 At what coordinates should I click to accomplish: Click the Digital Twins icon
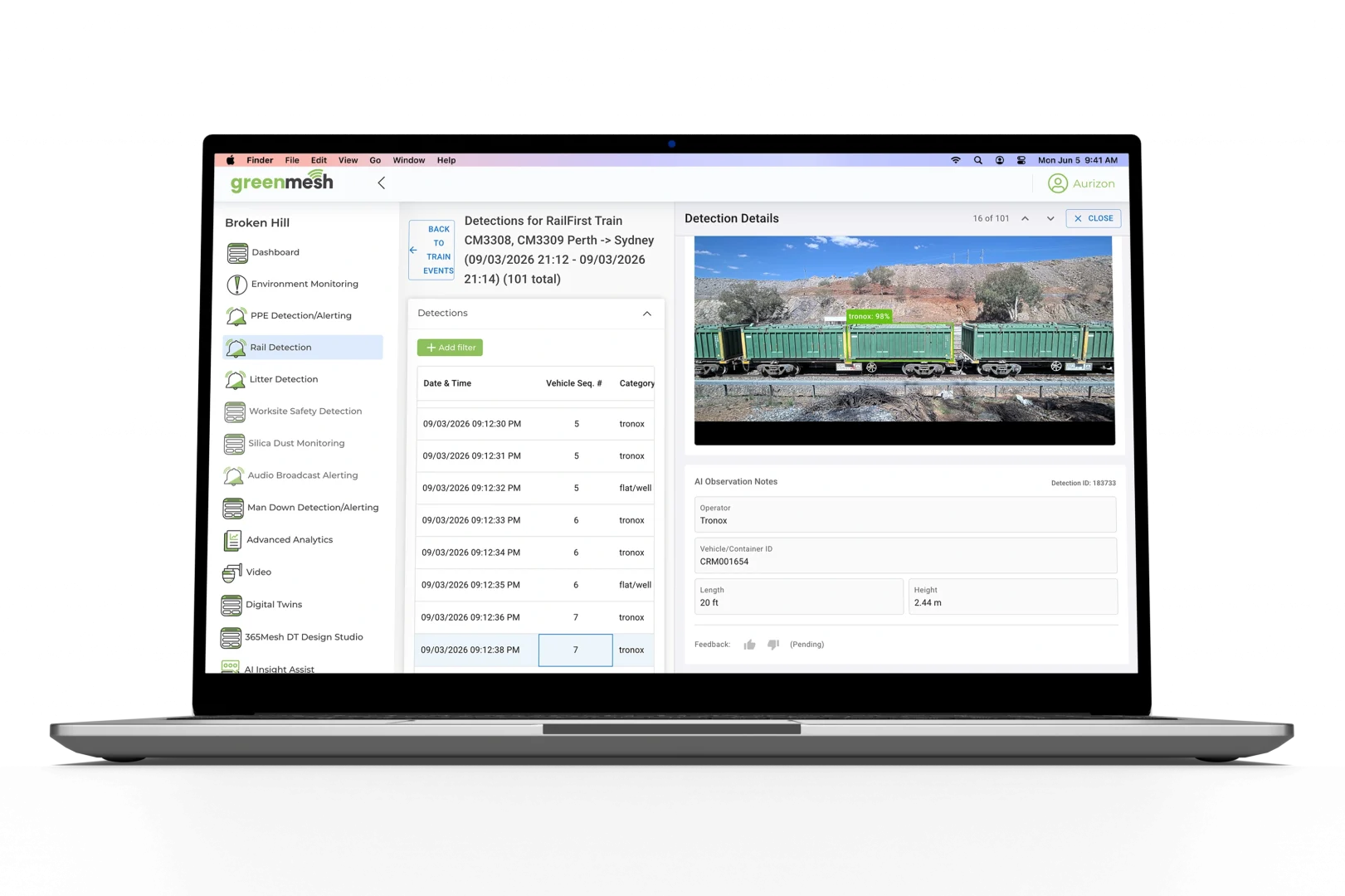click(231, 605)
